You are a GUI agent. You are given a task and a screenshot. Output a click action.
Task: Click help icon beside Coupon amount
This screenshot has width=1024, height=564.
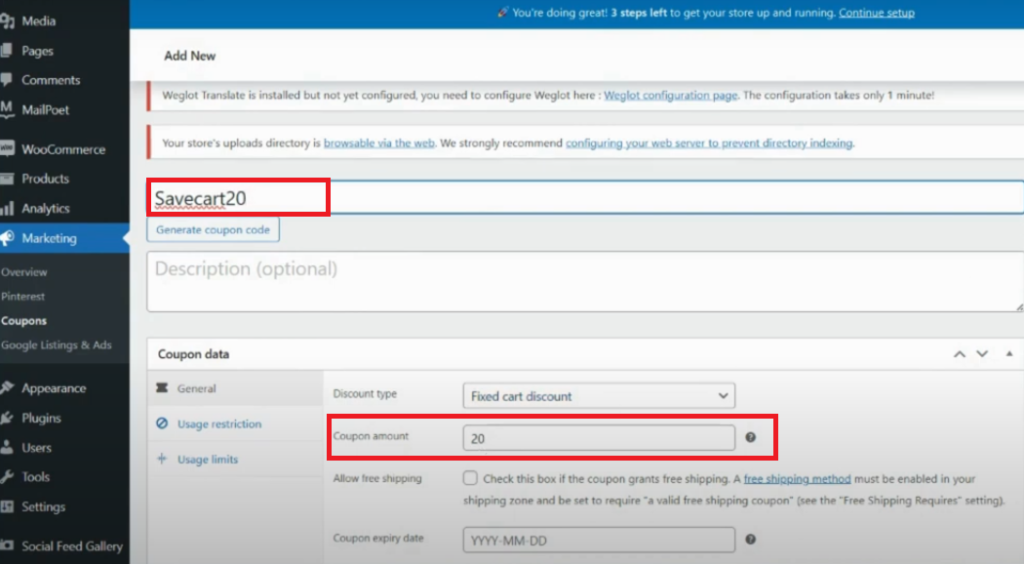click(x=750, y=437)
